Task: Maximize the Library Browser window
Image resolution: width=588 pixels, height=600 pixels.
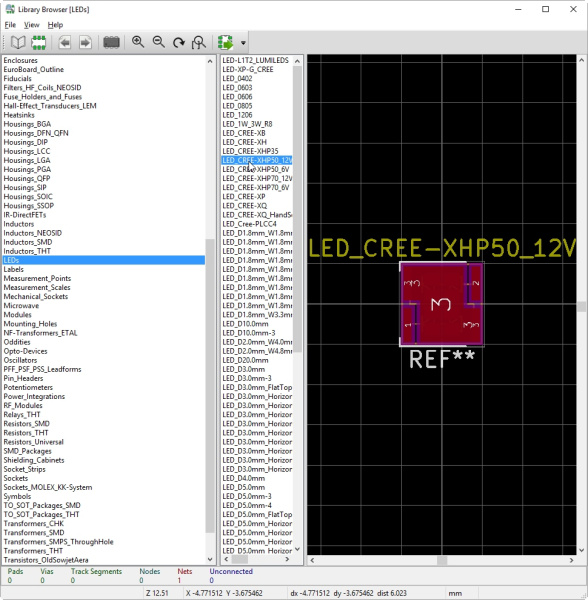Action: pos(546,9)
